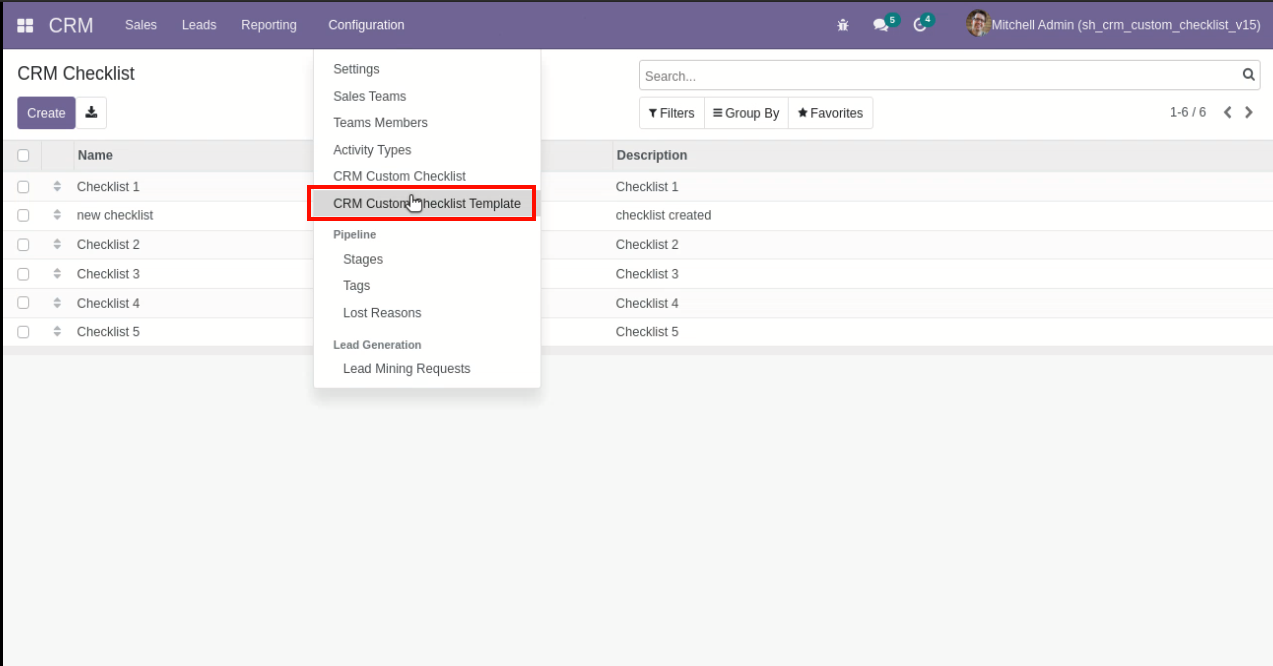The image size is (1273, 666).
Task: Open the 'new checklist' name cell
Action: pos(115,215)
